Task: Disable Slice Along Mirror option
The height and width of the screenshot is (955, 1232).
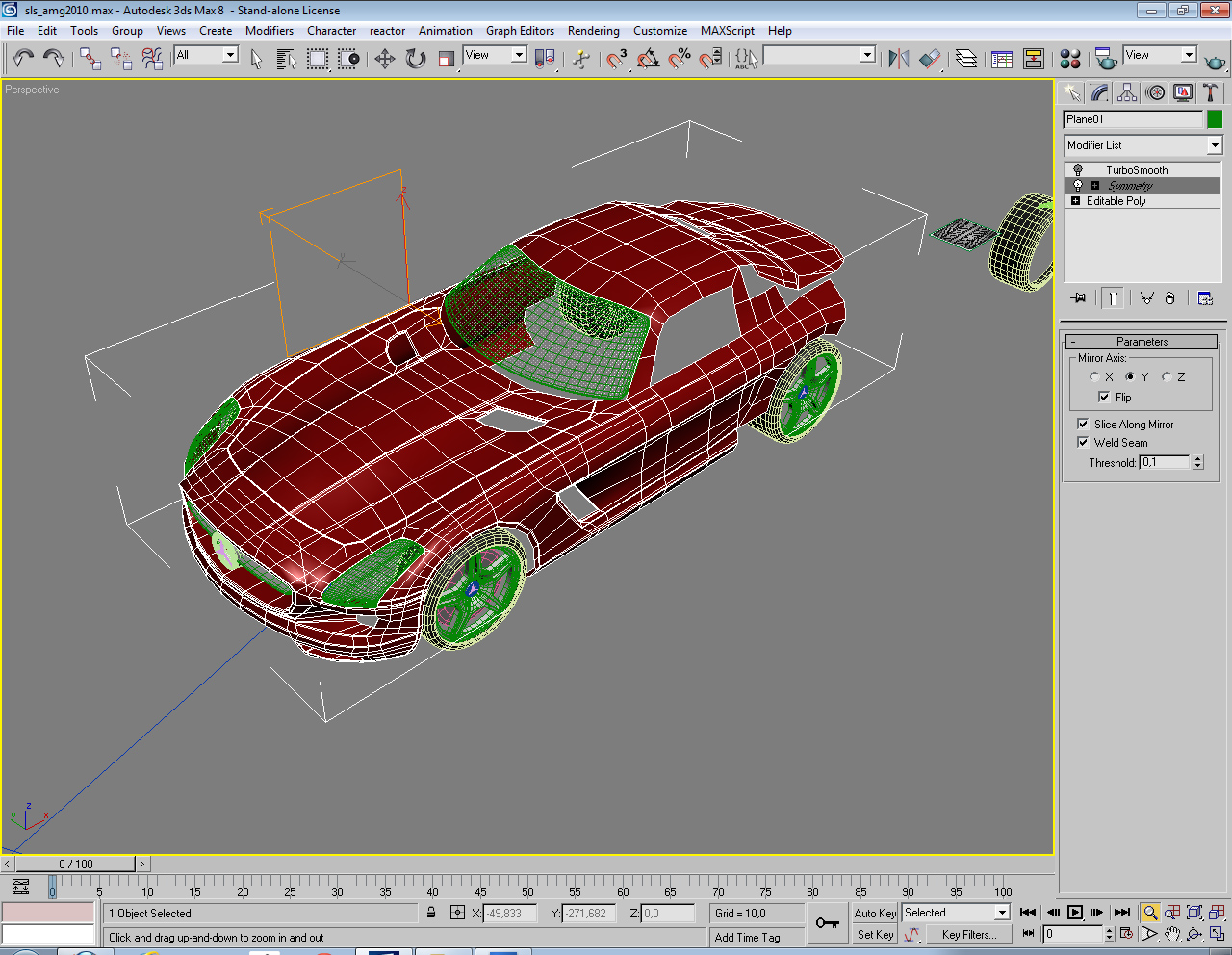Action: coord(1083,424)
